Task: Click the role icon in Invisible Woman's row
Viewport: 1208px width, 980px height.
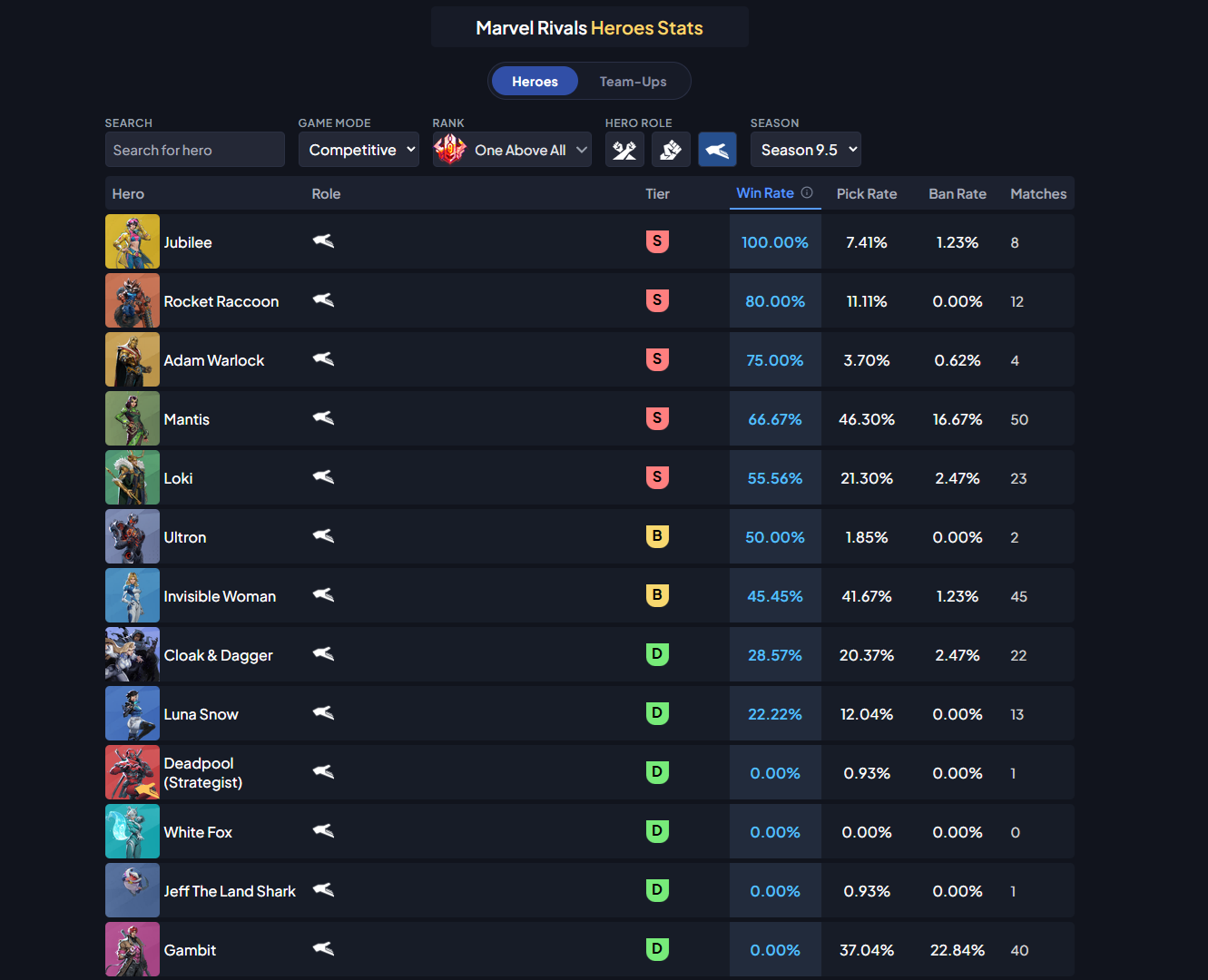Action: point(324,595)
